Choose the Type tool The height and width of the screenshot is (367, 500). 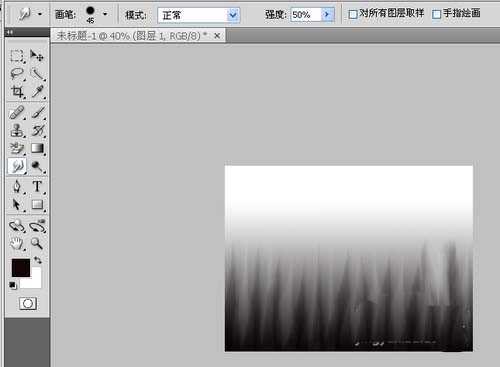click(37, 186)
